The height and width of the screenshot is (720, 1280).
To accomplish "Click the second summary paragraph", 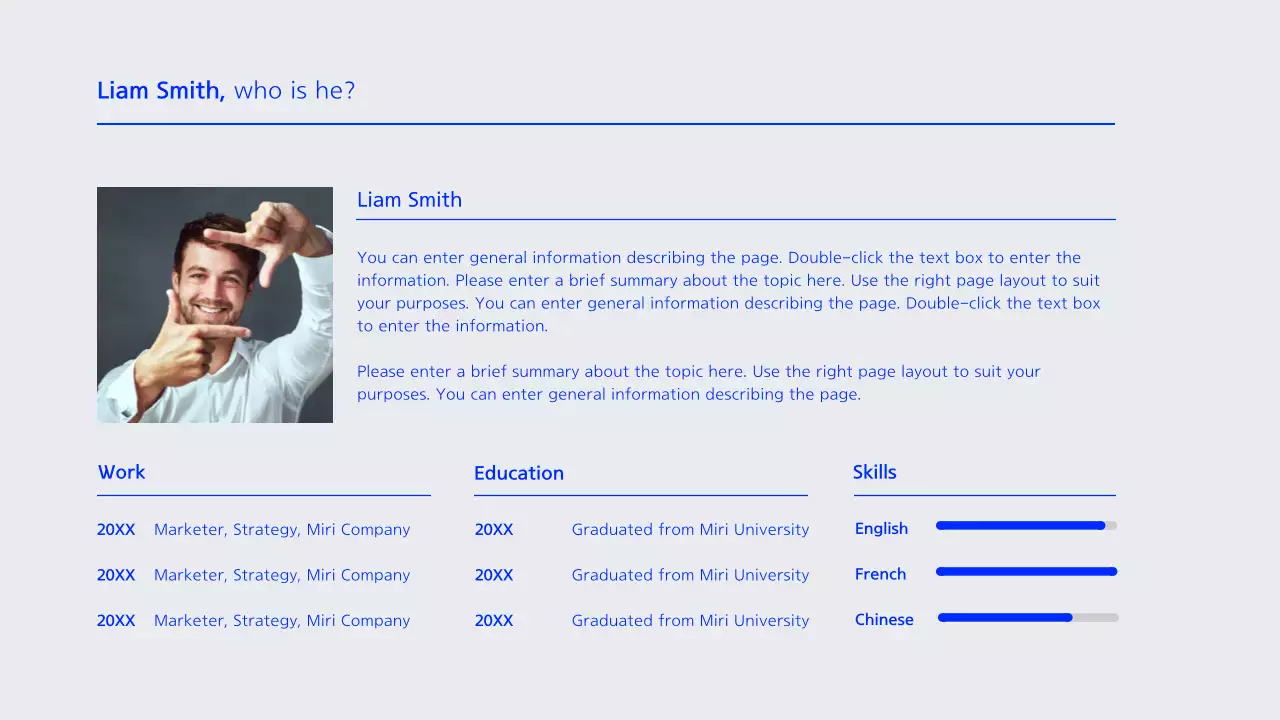I will click(698, 382).
